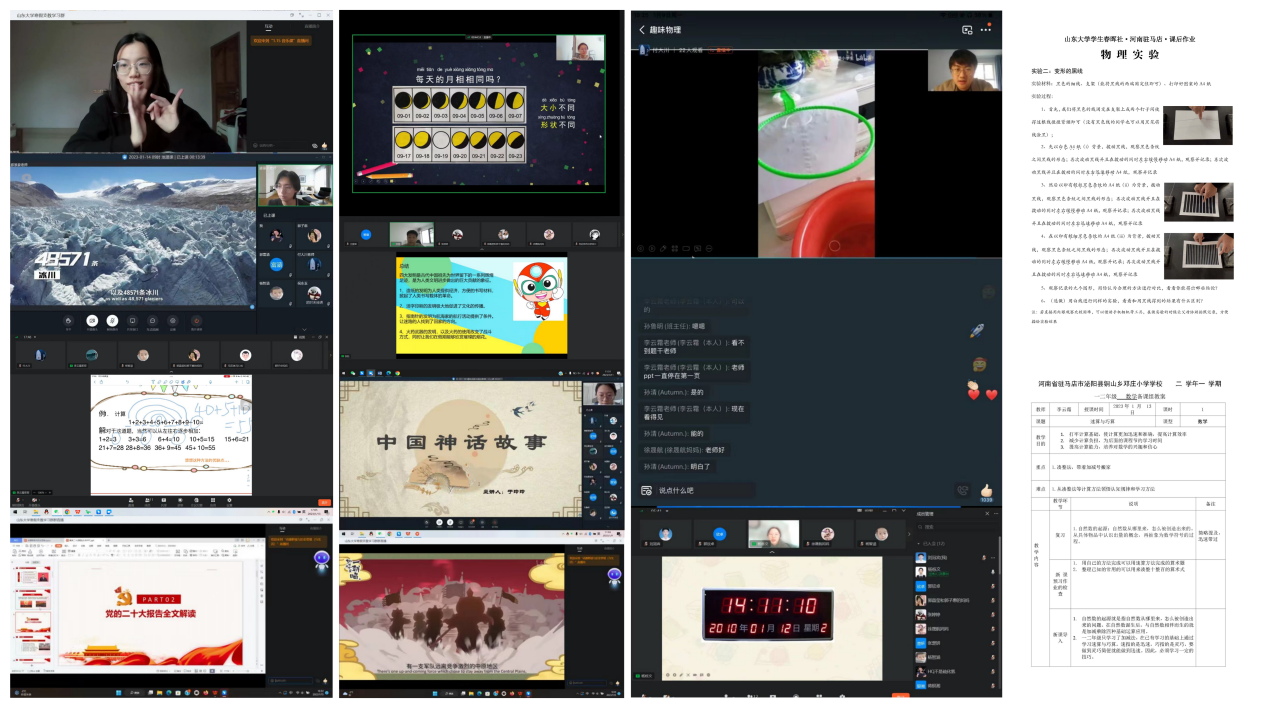Switch to the 互动 tab in top-left window
Image resolution: width=1261 pixels, height=708 pixels.
coord(269,26)
